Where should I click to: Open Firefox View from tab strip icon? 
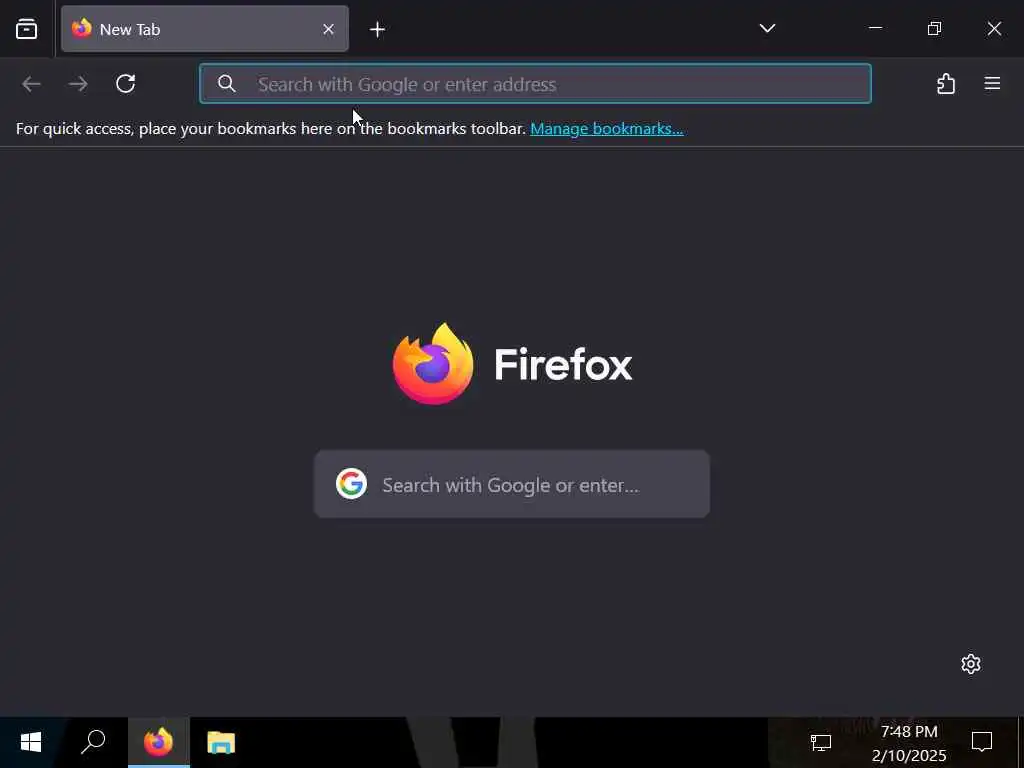(x=27, y=29)
